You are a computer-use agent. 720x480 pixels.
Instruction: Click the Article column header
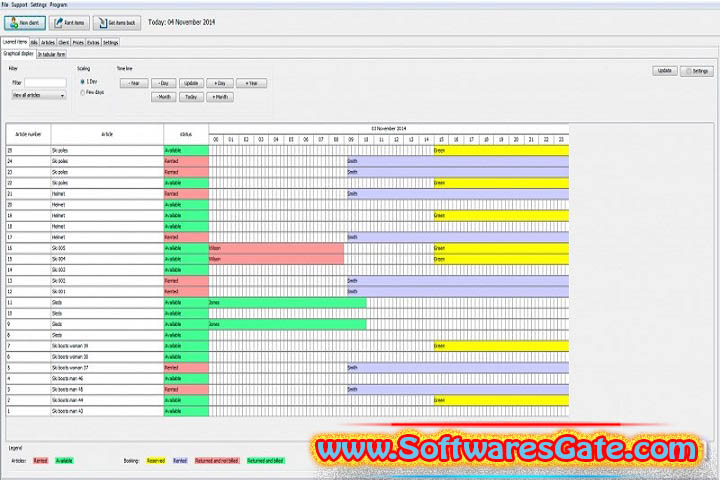tap(107, 134)
